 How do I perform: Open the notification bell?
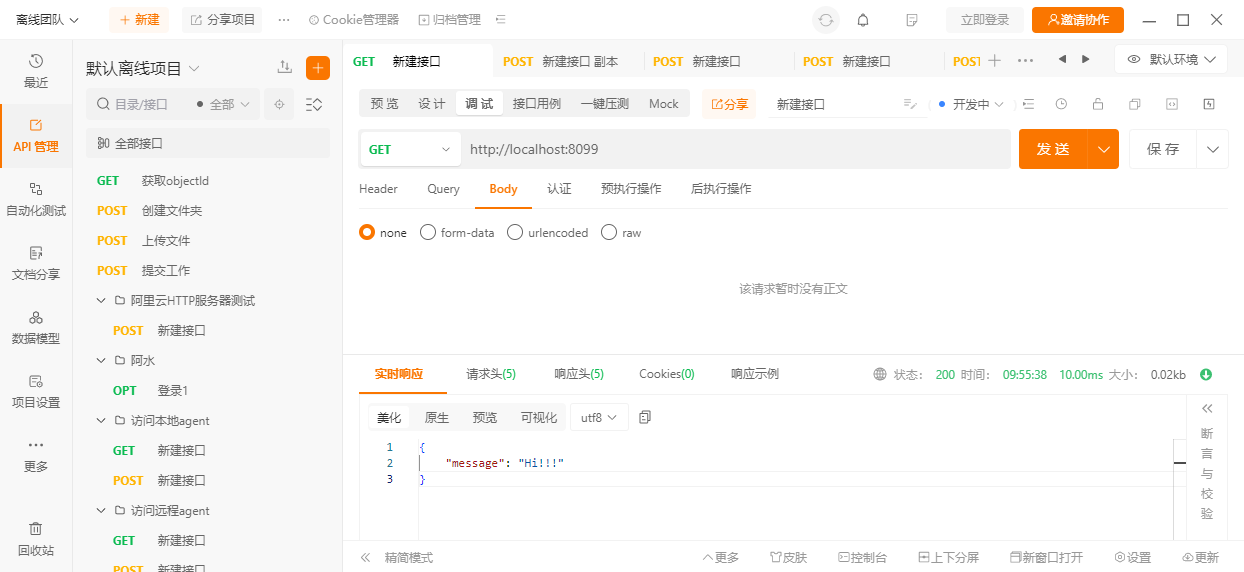pos(863,20)
